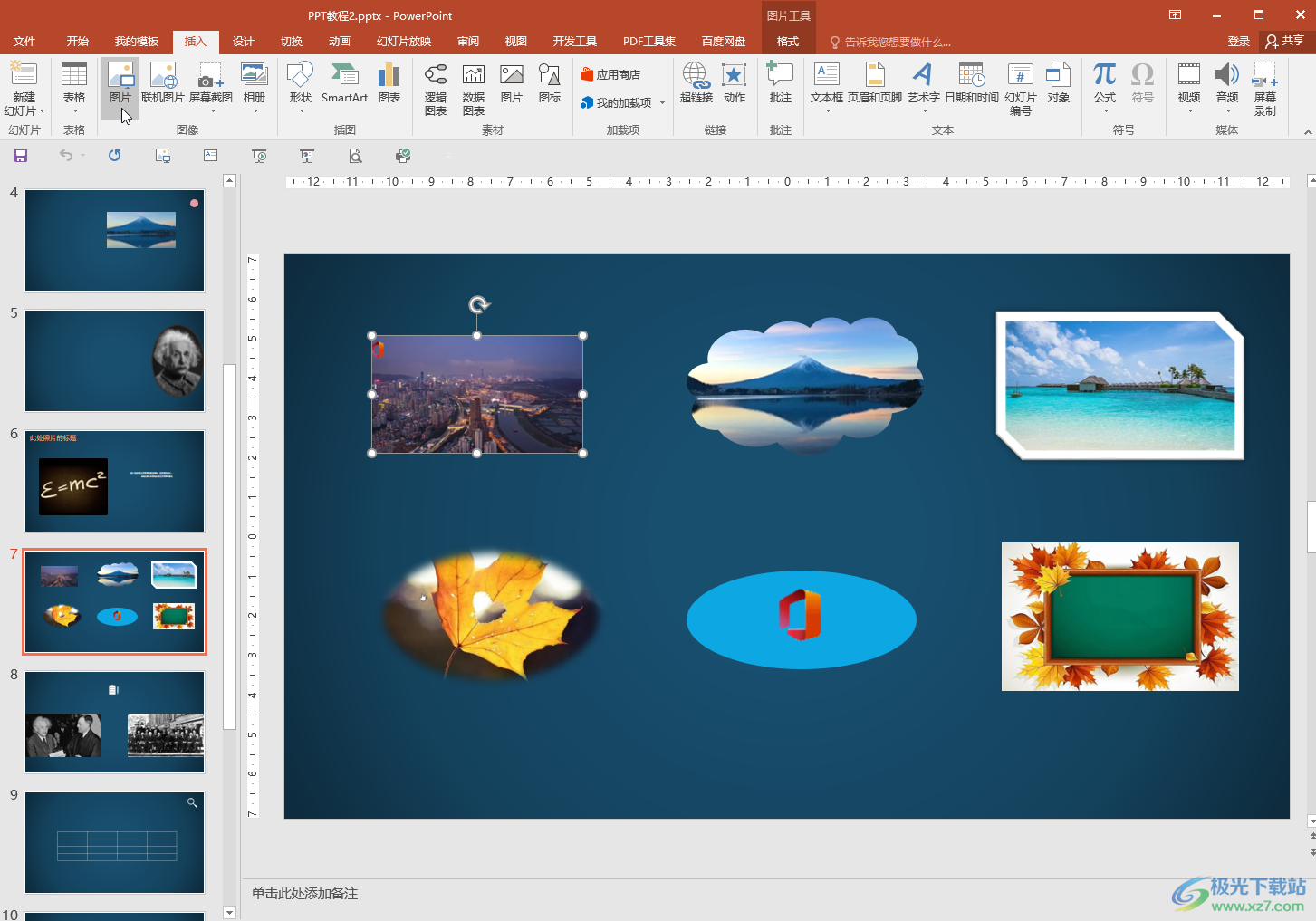1316x921 pixels.
Task: Select slide 9 thumbnail with table
Action: tap(114, 842)
